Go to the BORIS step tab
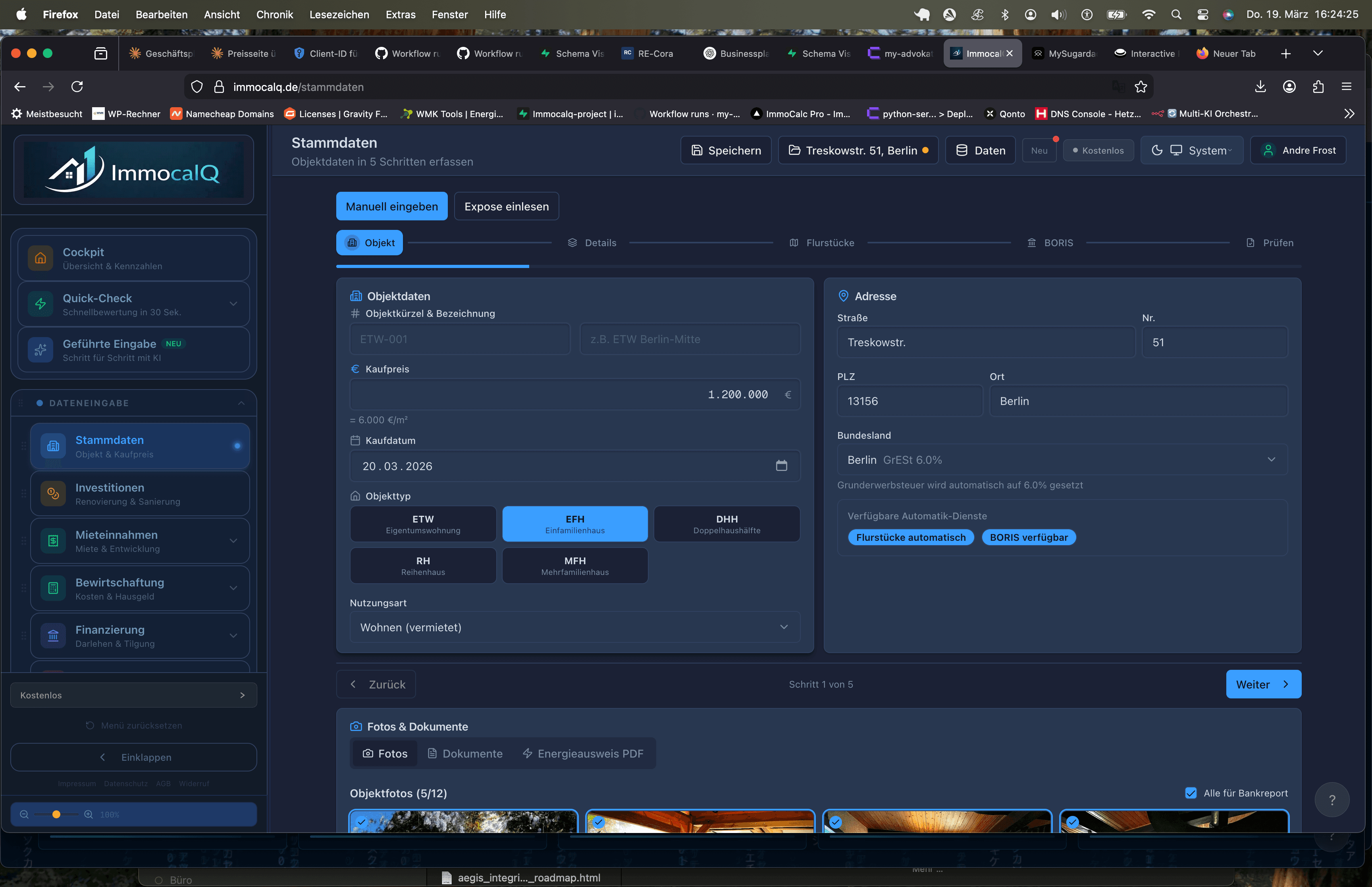 click(1051, 243)
